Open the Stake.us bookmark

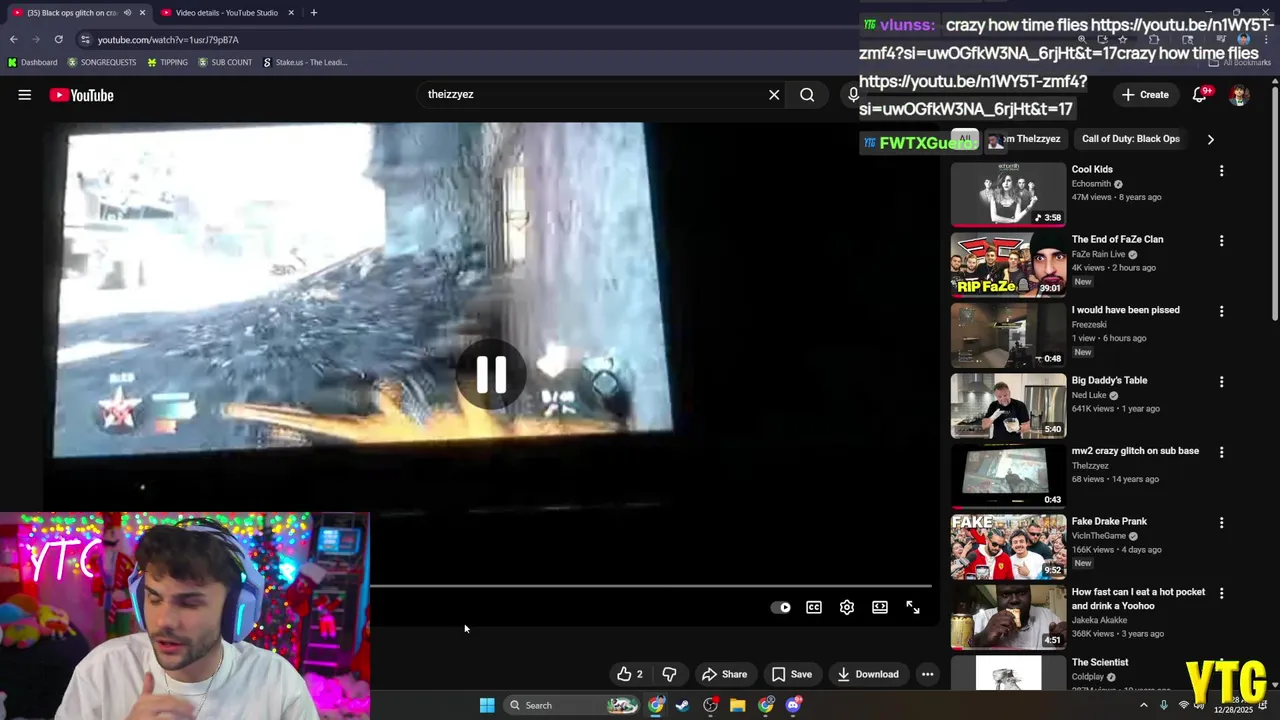[305, 62]
